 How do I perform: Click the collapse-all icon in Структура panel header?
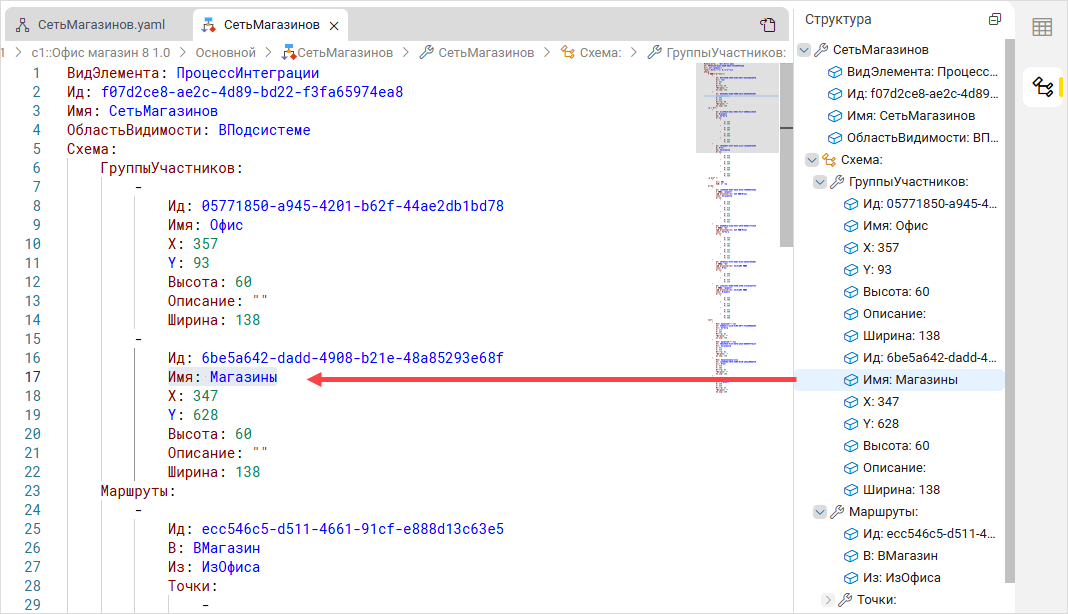point(994,19)
